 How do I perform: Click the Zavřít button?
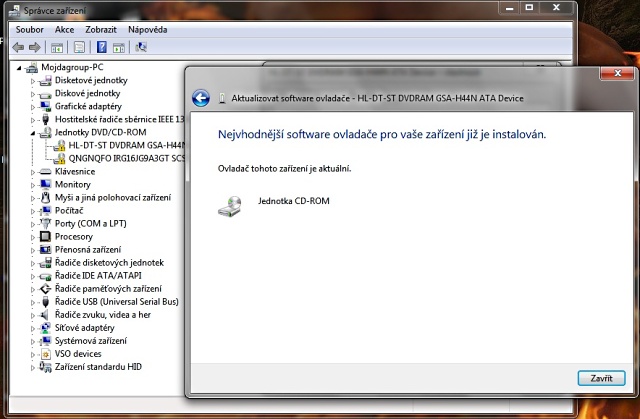(x=601, y=378)
